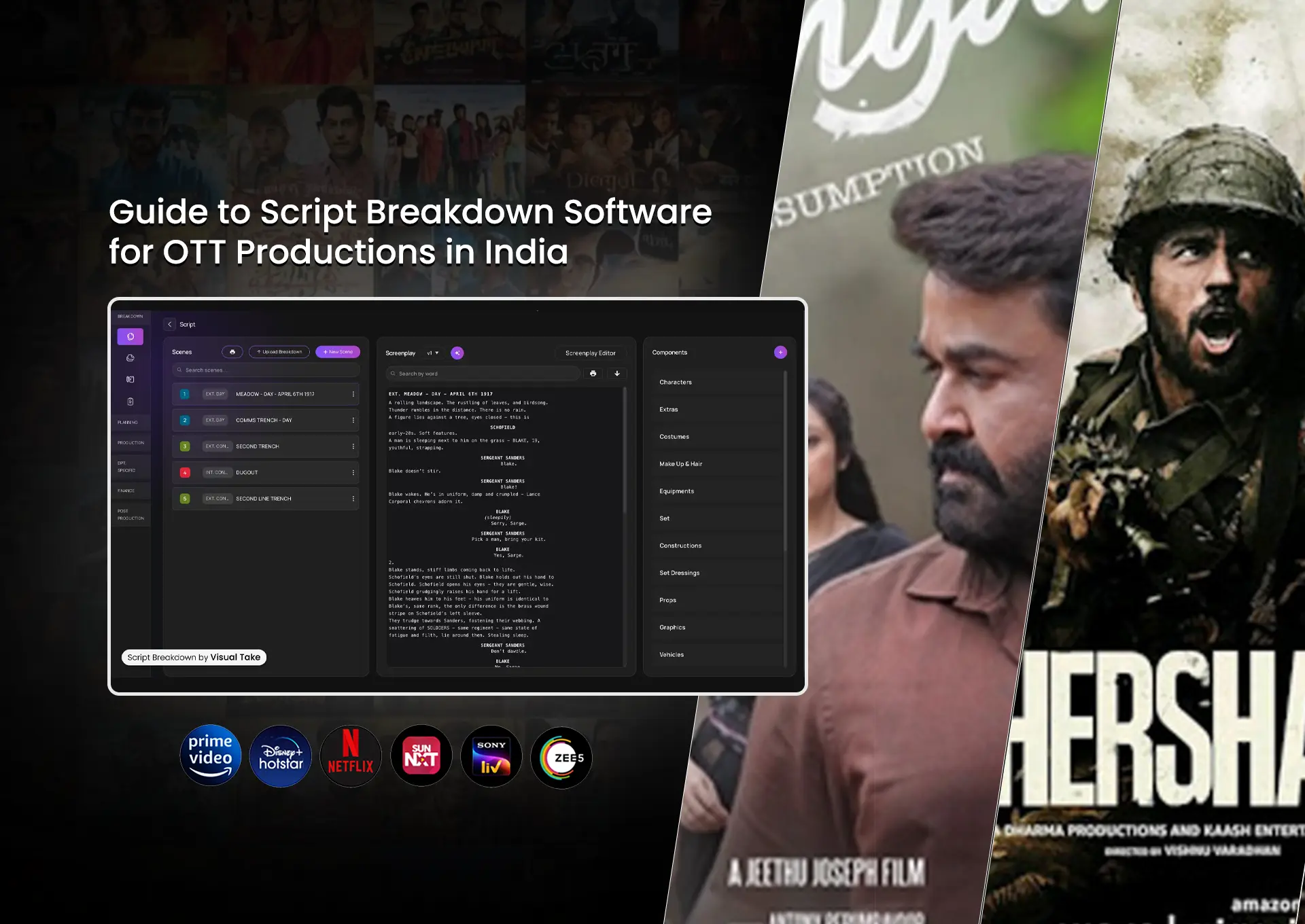Click the Components list scrollbar

pyautogui.click(x=785, y=462)
